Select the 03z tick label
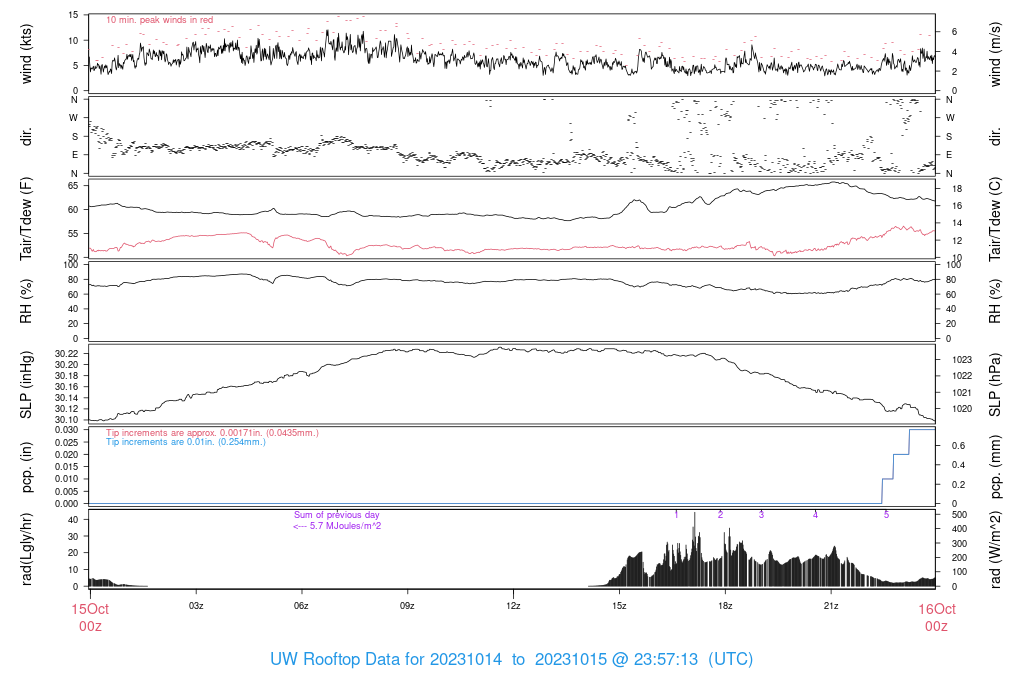 (x=196, y=606)
